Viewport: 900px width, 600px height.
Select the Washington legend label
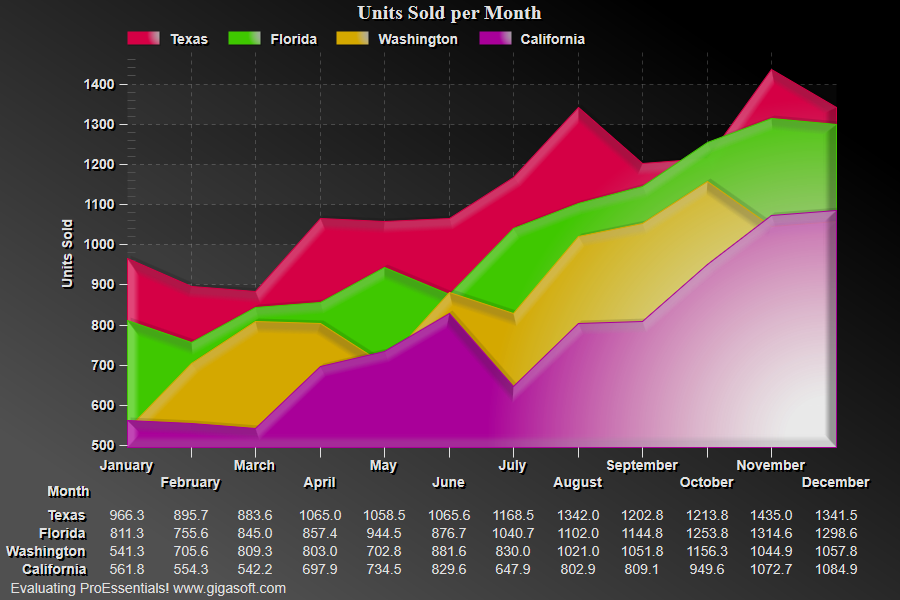point(418,39)
